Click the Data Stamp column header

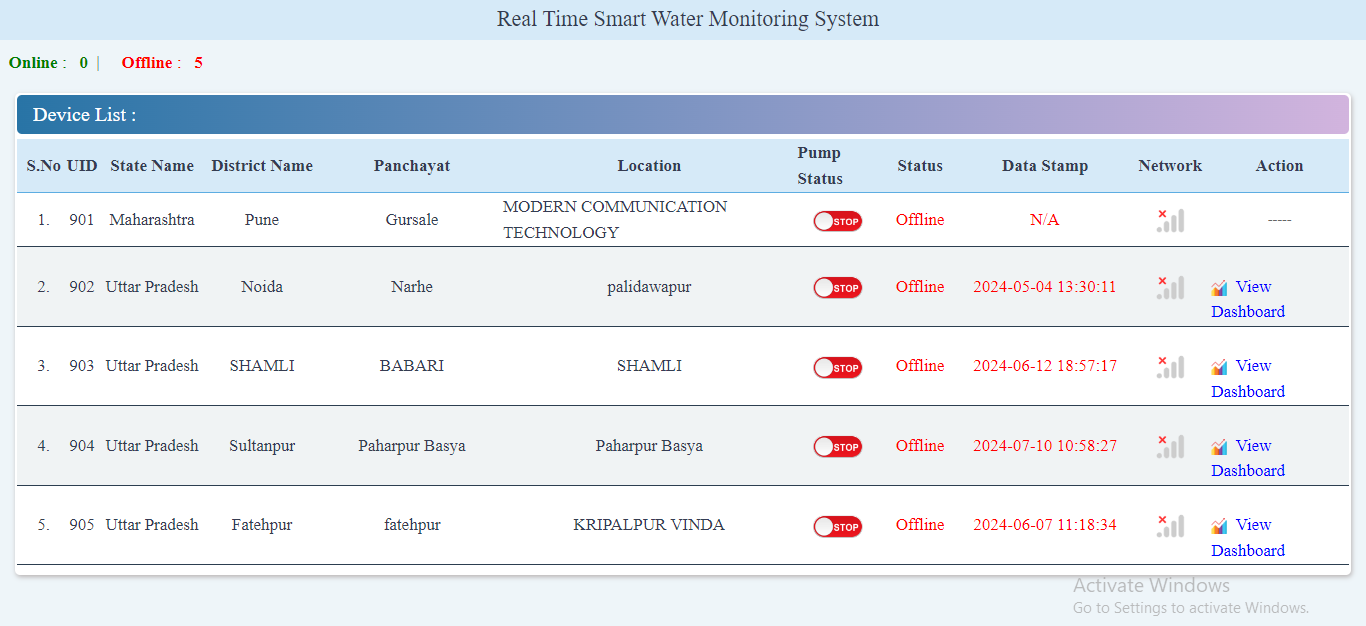1045,166
